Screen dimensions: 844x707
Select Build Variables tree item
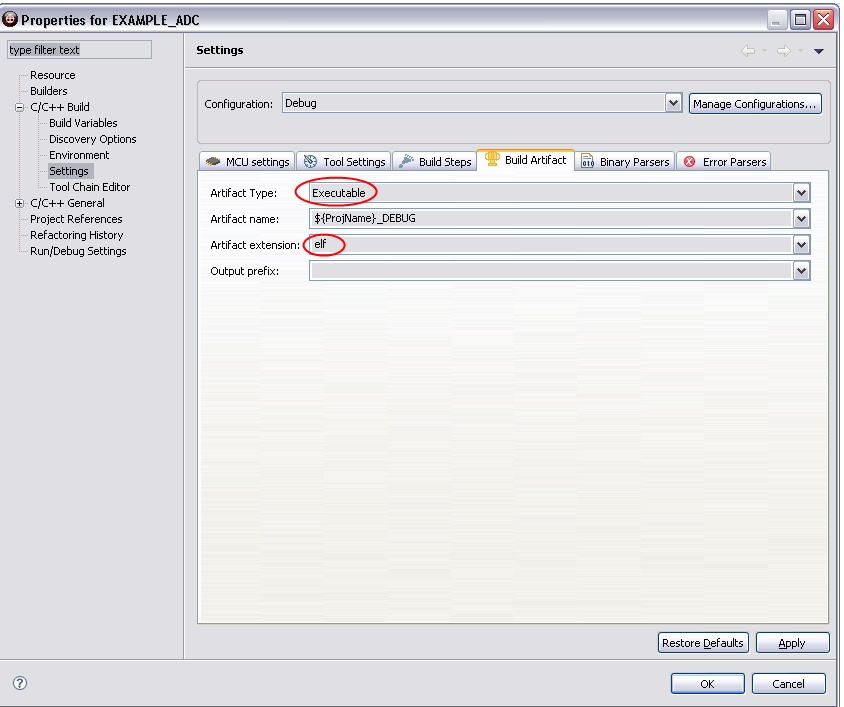pyautogui.click(x=83, y=123)
